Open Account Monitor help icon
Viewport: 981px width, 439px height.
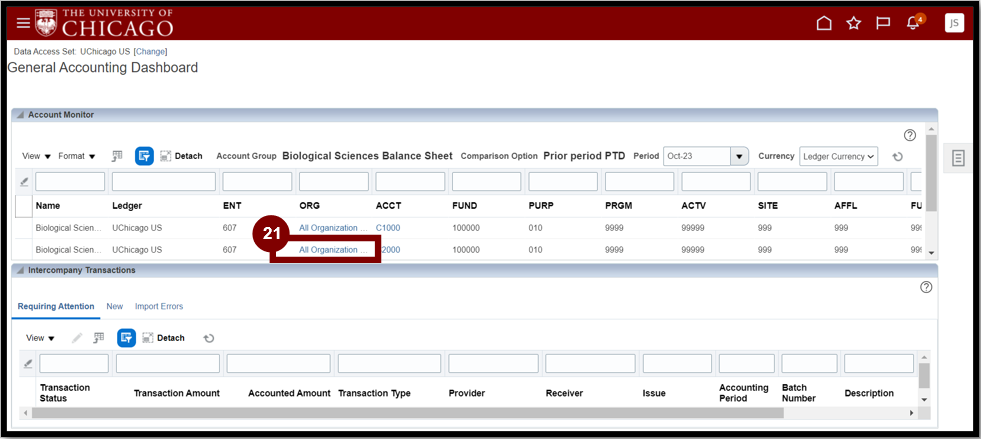(910, 135)
